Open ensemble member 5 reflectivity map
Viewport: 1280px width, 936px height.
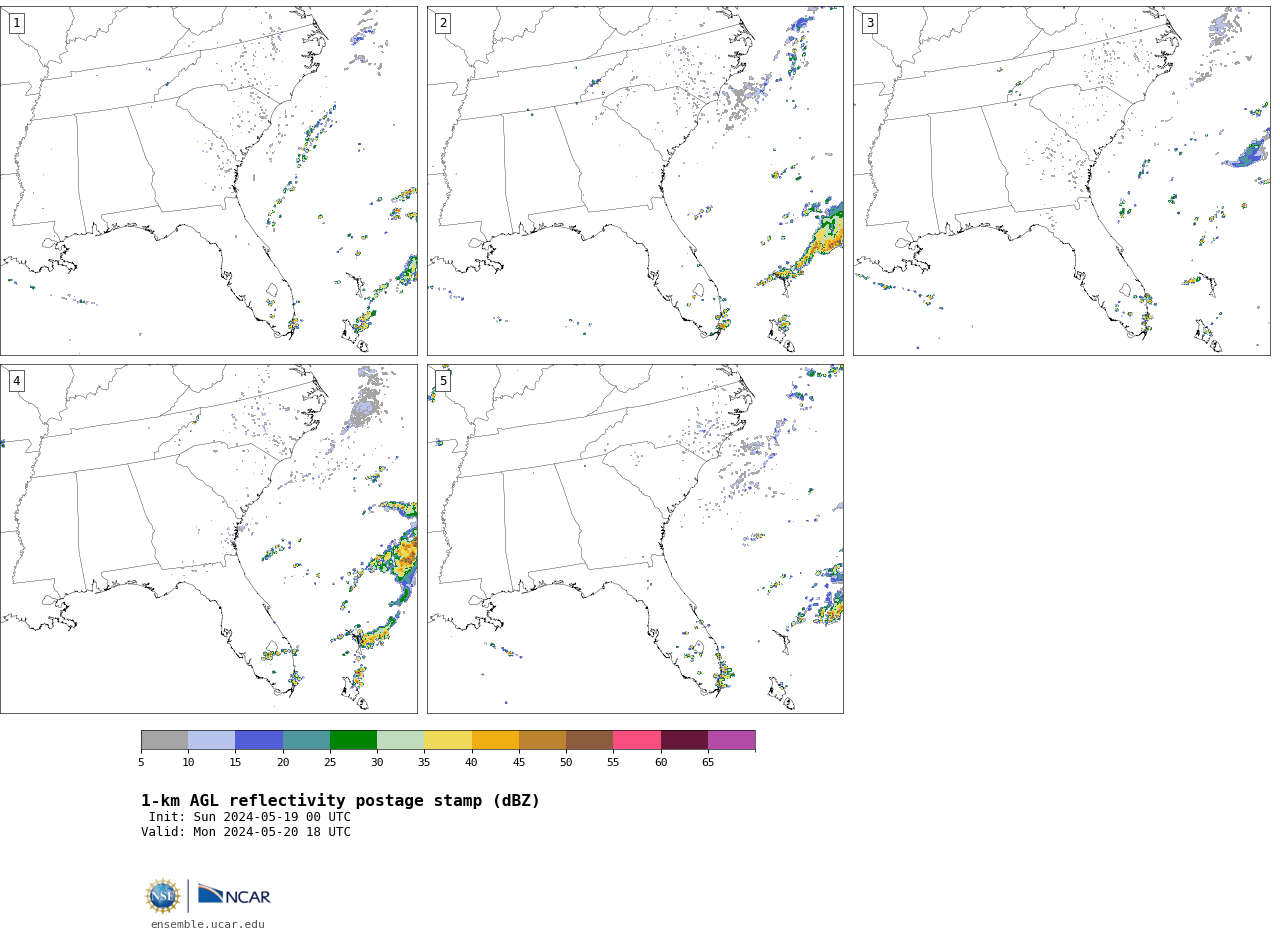(635, 539)
